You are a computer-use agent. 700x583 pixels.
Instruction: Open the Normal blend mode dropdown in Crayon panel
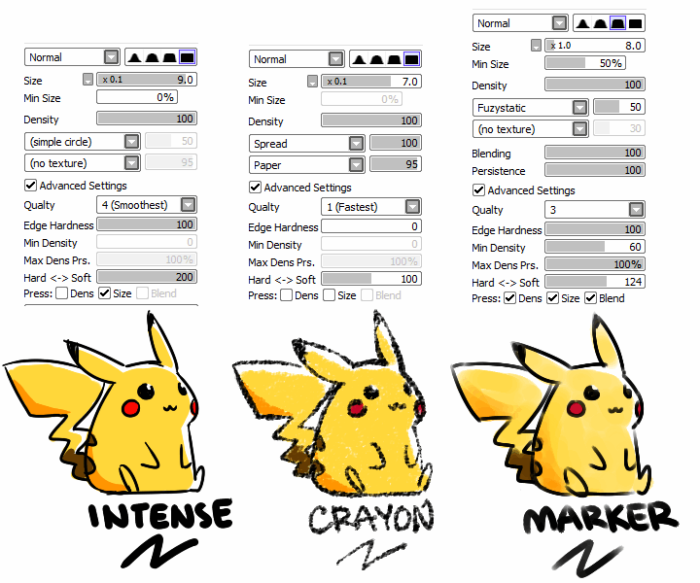click(x=297, y=59)
